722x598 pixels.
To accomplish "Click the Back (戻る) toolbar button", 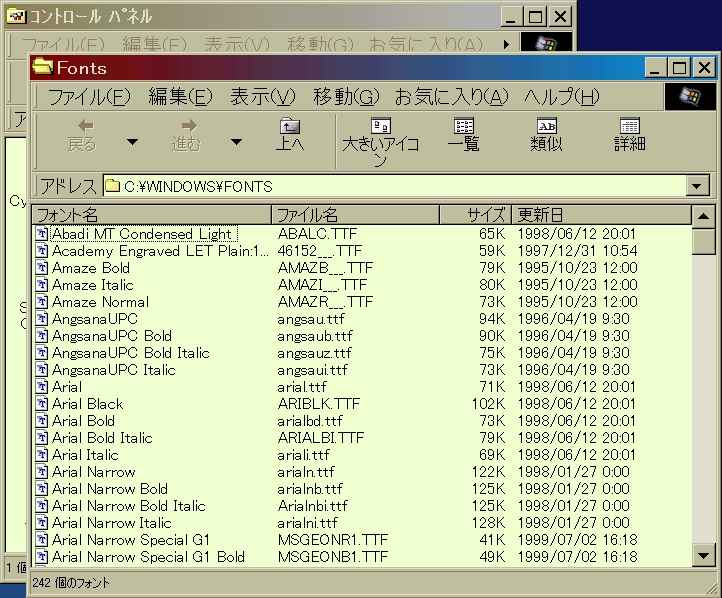I will [82, 135].
